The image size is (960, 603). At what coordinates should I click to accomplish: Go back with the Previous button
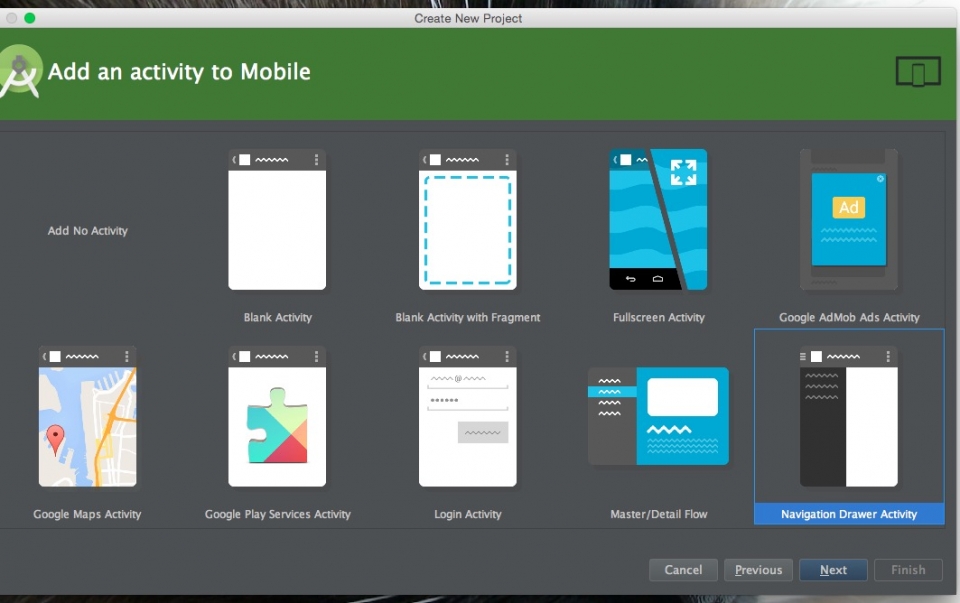click(758, 570)
